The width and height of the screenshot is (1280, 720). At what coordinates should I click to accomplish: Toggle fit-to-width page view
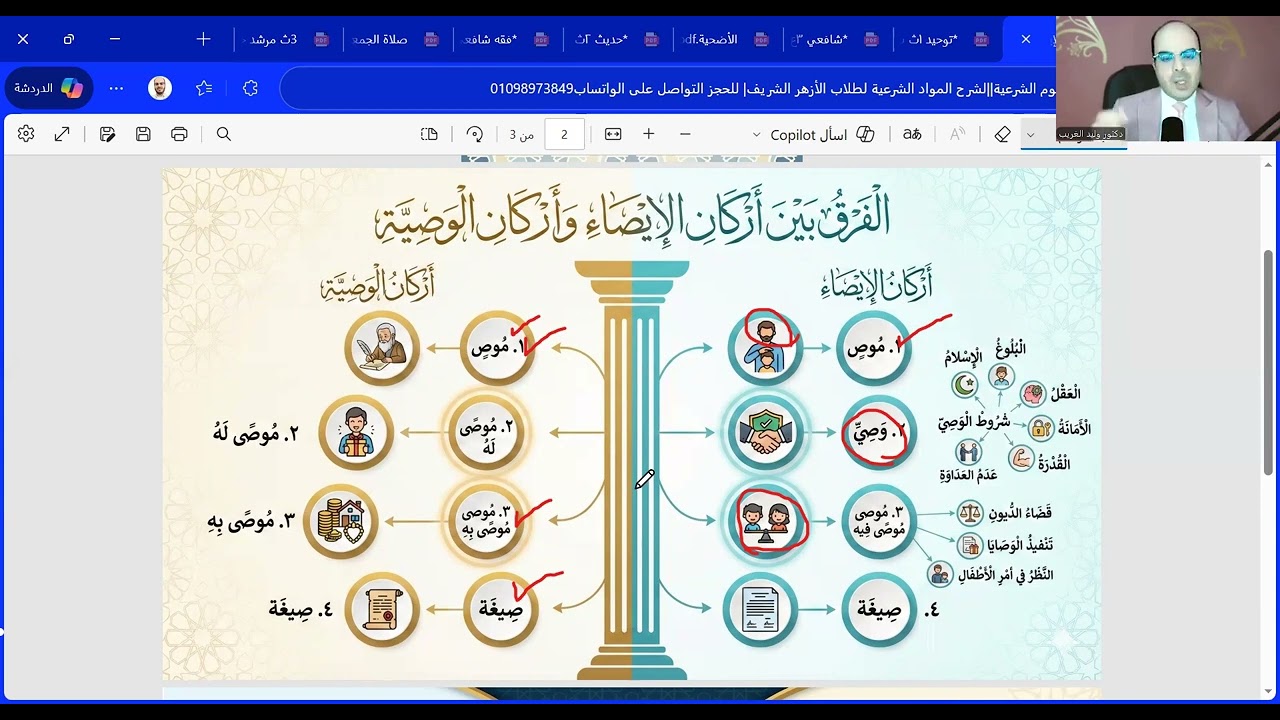pos(613,134)
